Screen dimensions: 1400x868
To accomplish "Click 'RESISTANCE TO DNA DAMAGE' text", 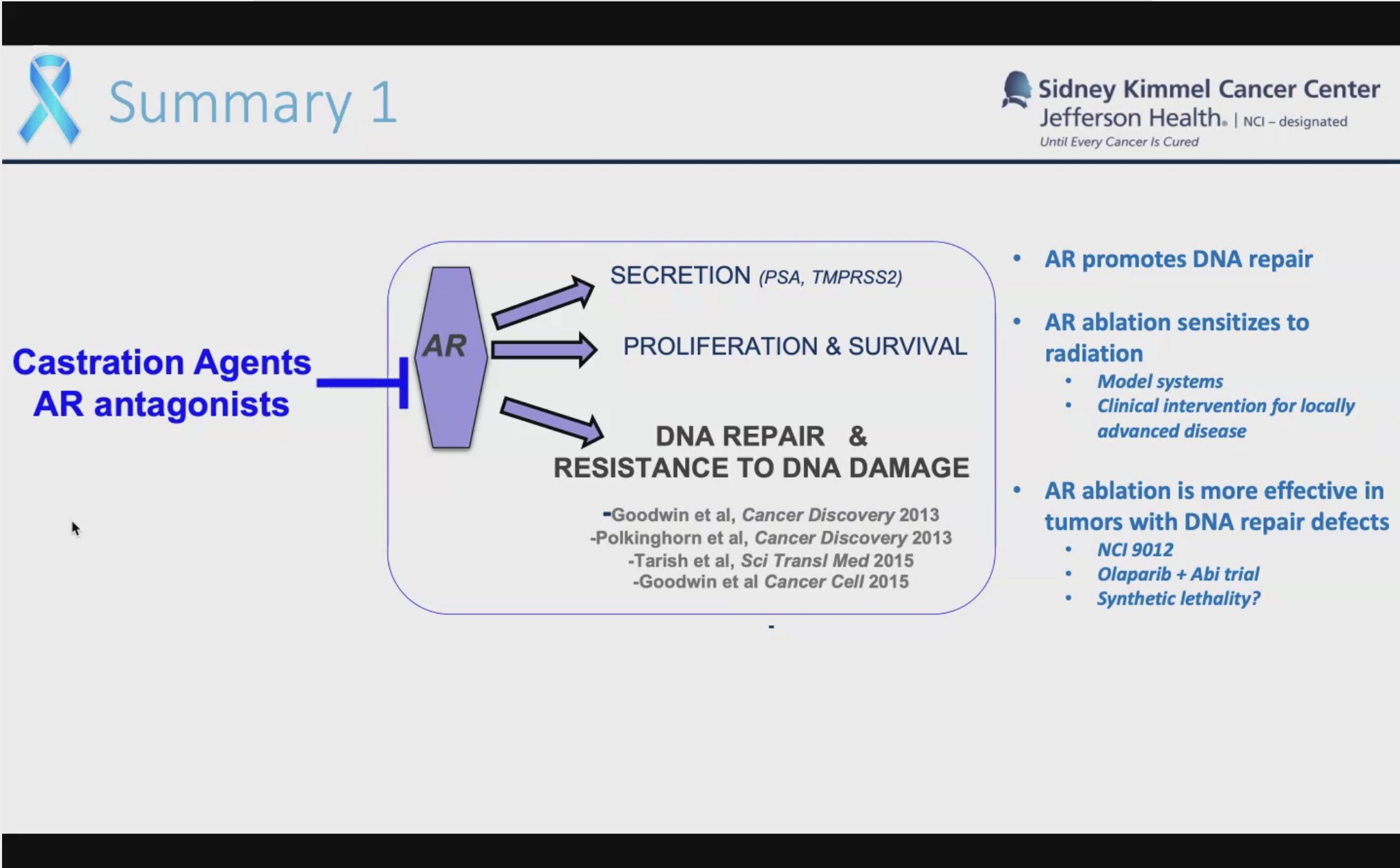I will pos(762,468).
